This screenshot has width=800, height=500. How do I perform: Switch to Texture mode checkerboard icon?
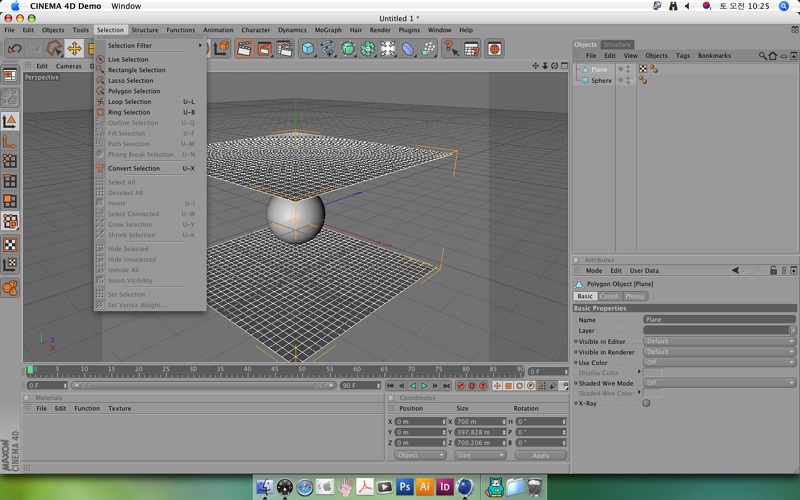tap(10, 244)
